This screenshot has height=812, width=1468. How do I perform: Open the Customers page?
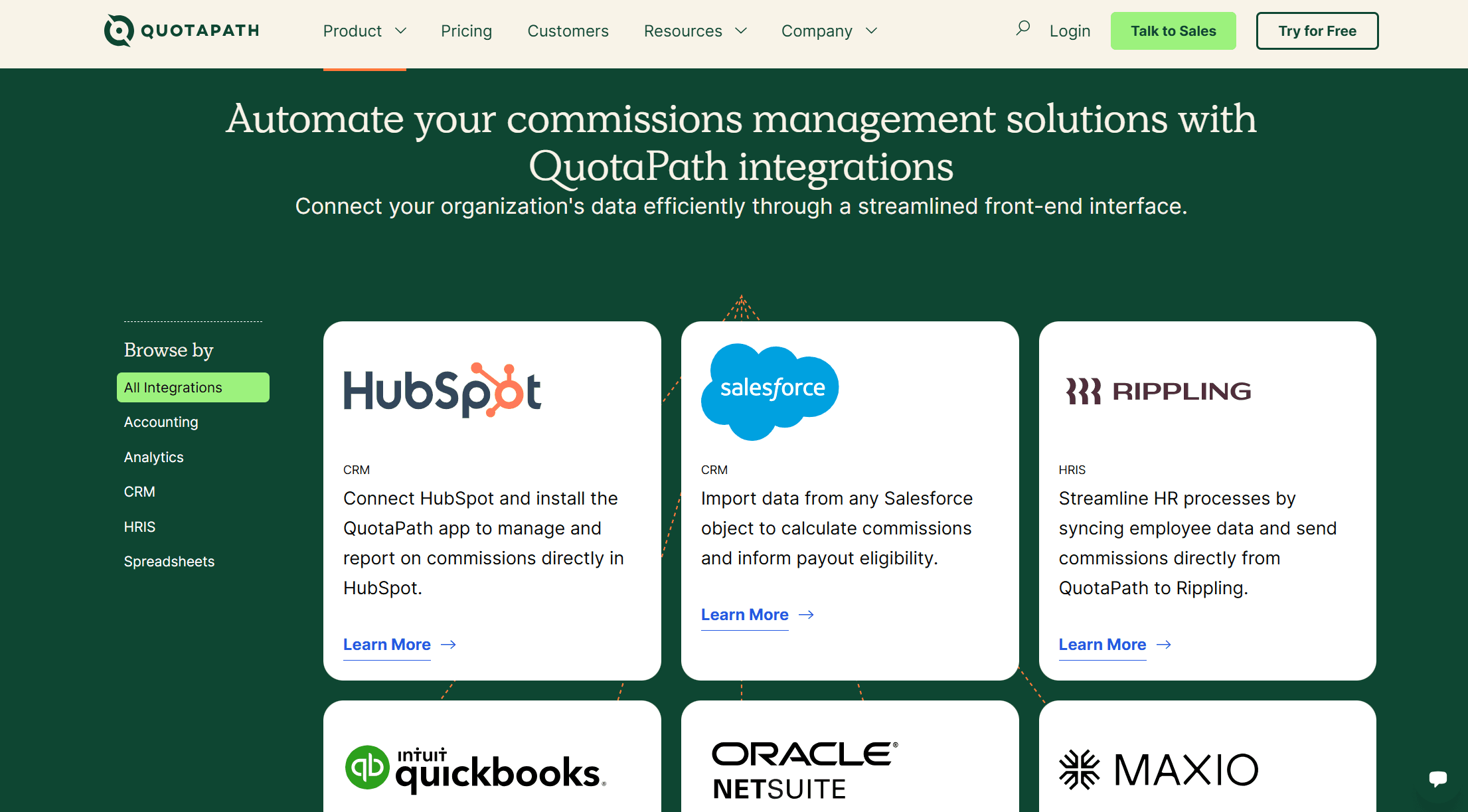[568, 31]
